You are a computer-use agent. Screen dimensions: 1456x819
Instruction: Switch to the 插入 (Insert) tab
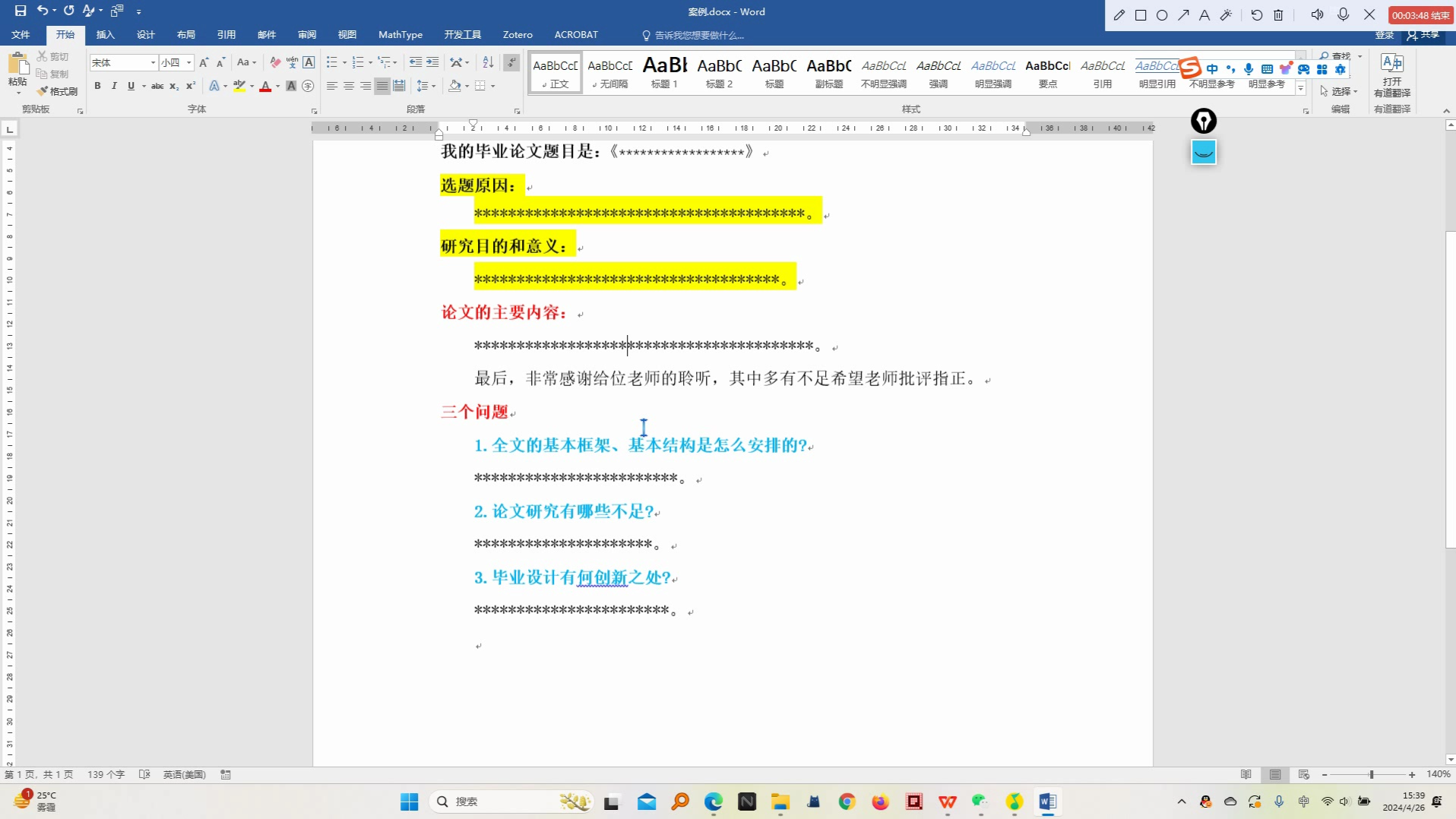[x=105, y=34]
